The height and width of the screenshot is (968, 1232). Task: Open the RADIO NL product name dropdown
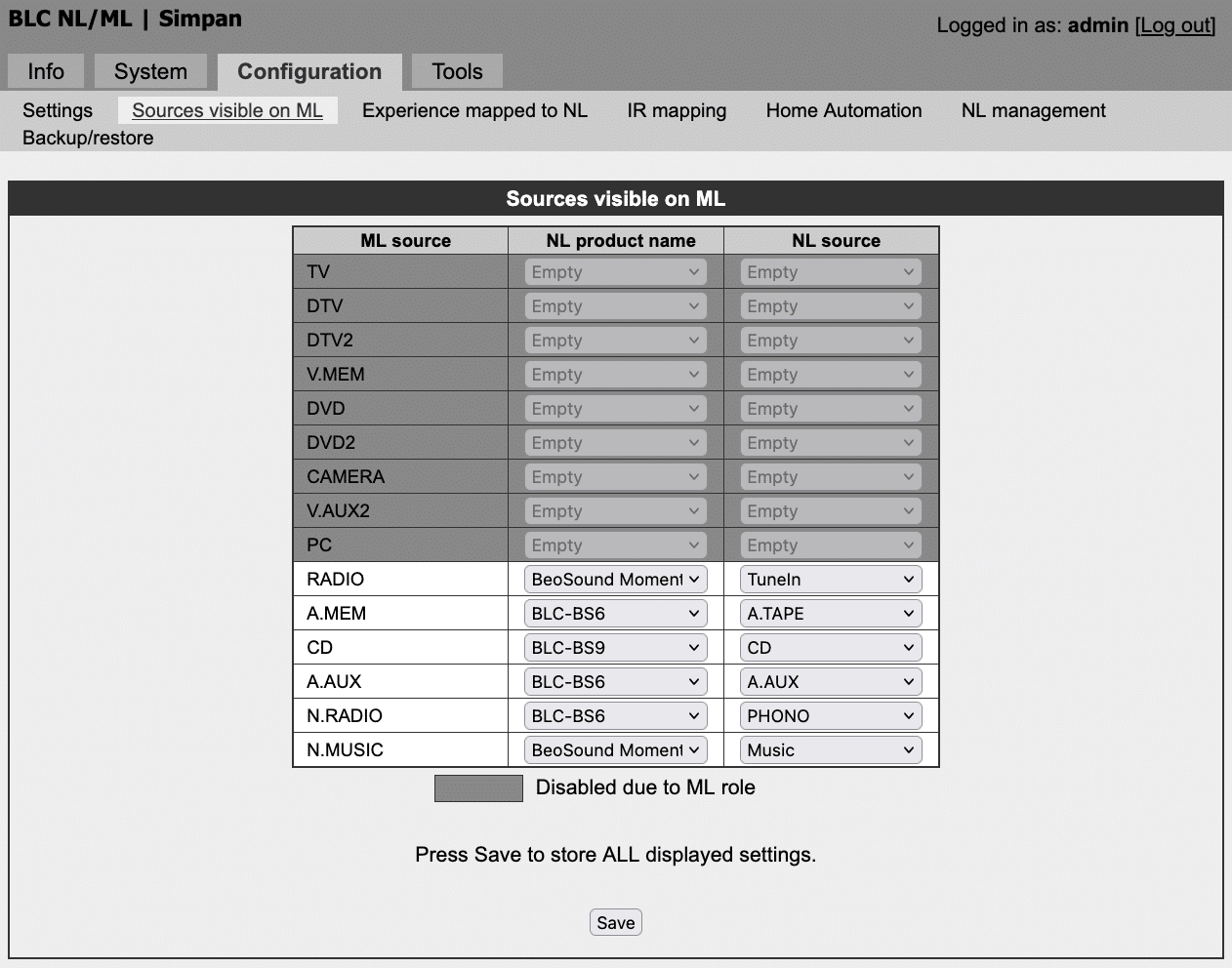pos(615,579)
